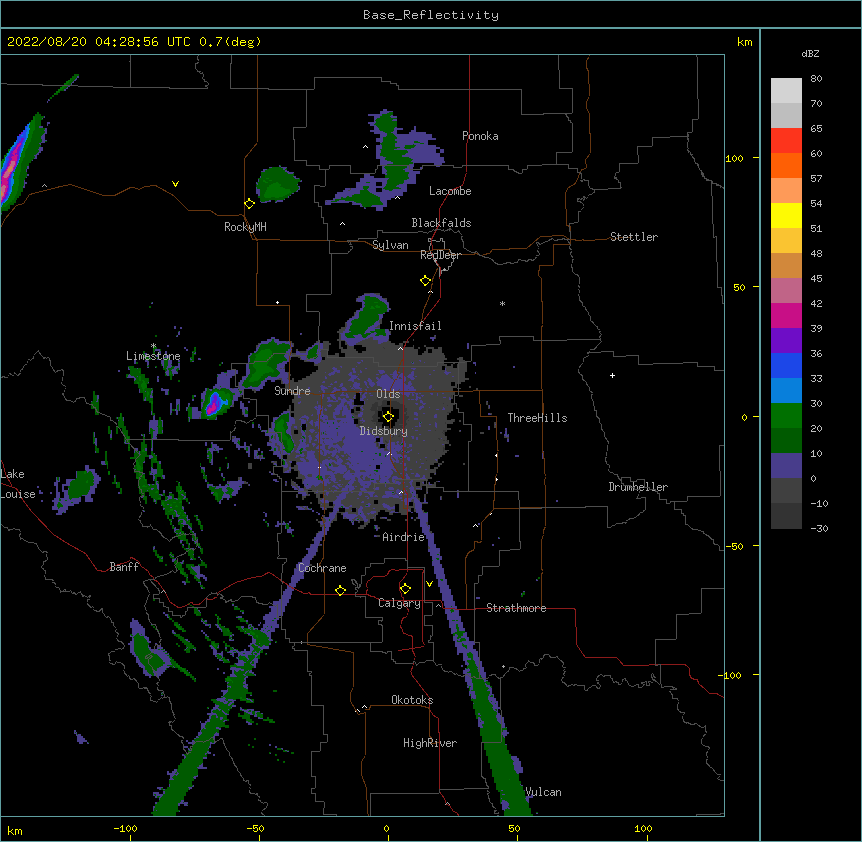The image size is (862, 842).
Task: Click the km unit label at bottom left
Action: [x=15, y=830]
